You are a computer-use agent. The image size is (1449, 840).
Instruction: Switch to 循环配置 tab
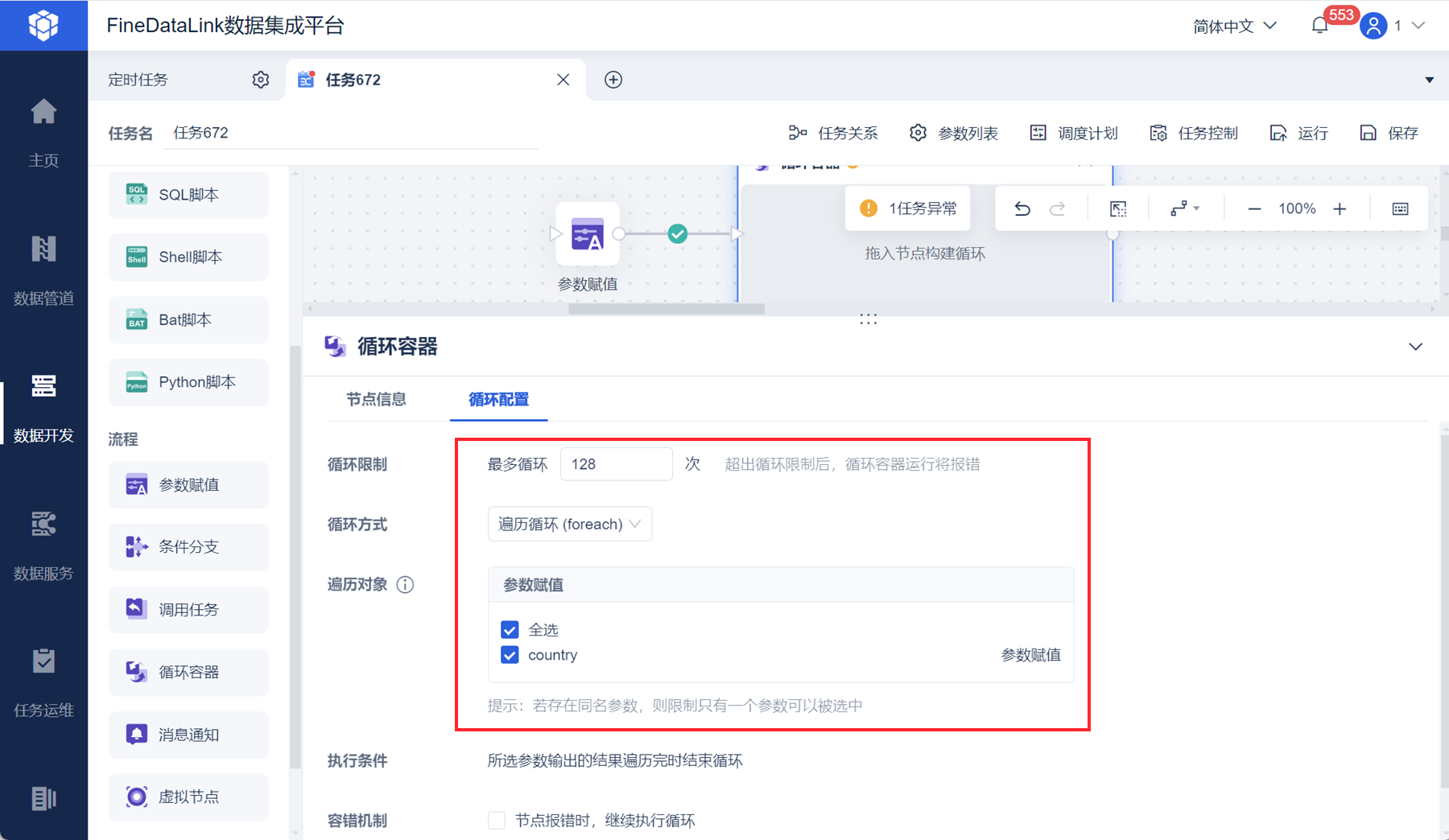[x=499, y=399]
